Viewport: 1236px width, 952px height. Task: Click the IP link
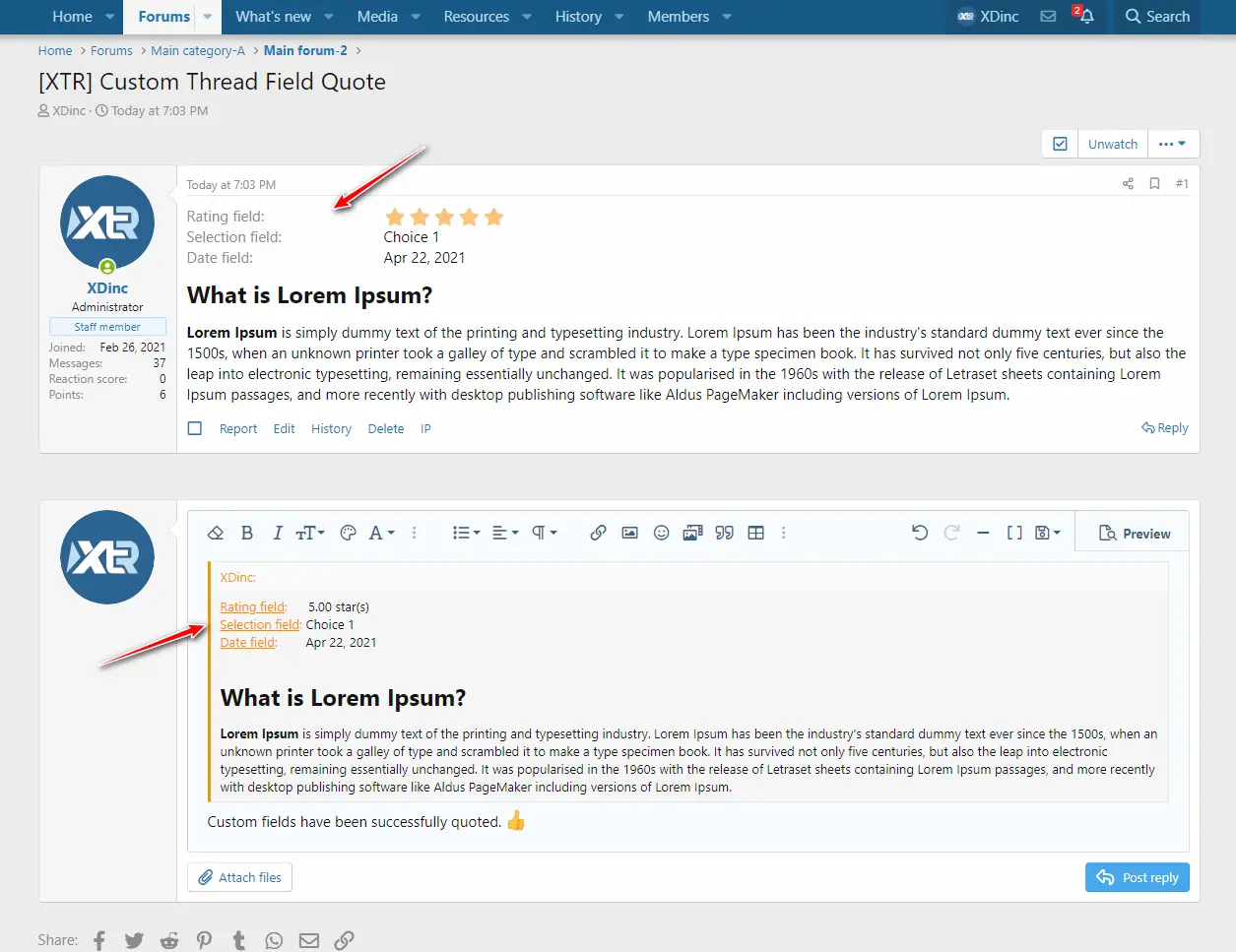tap(425, 429)
